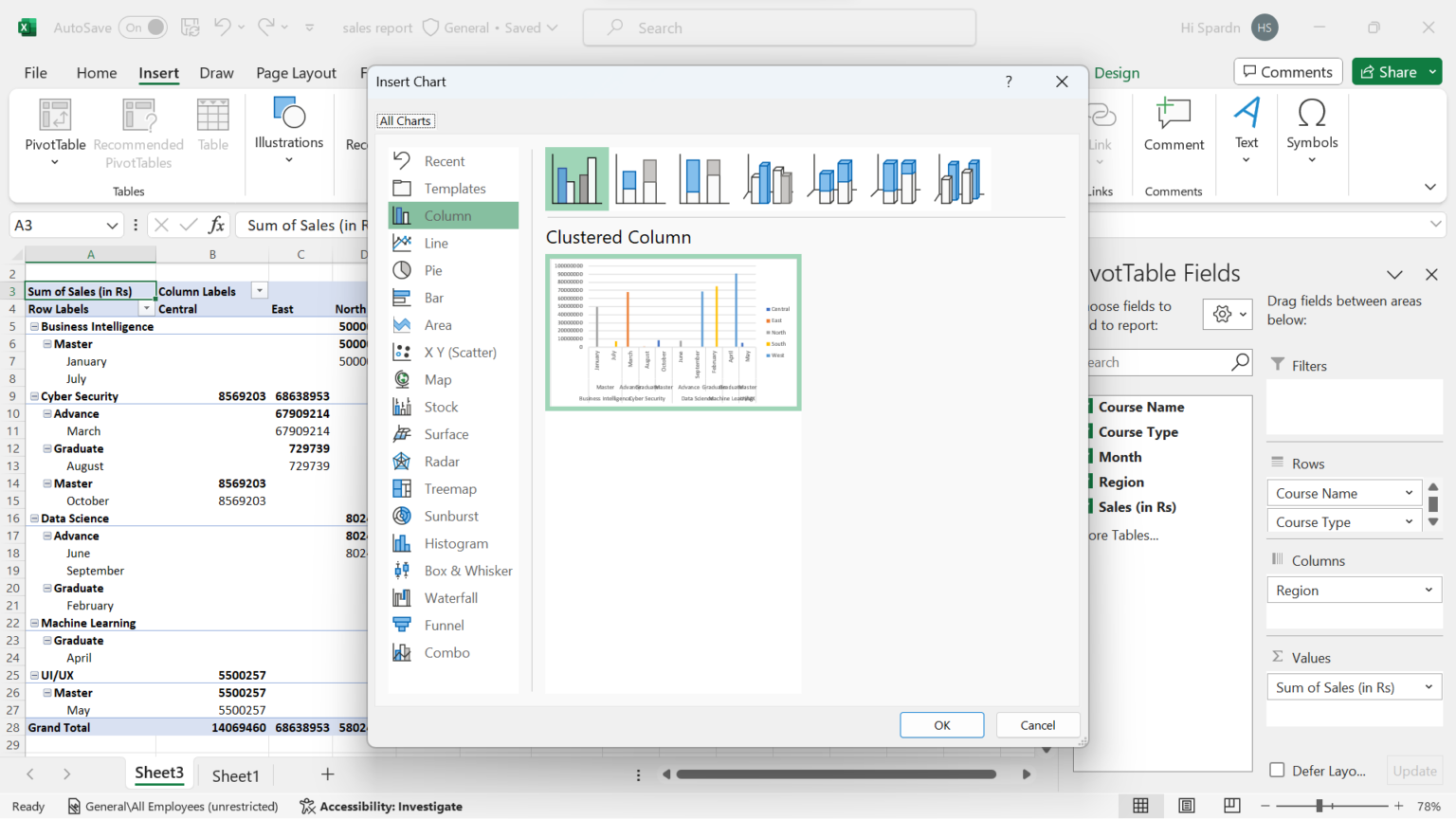Click the Name Box showing A3
Viewport: 1456px width, 819px height.
coord(57,225)
